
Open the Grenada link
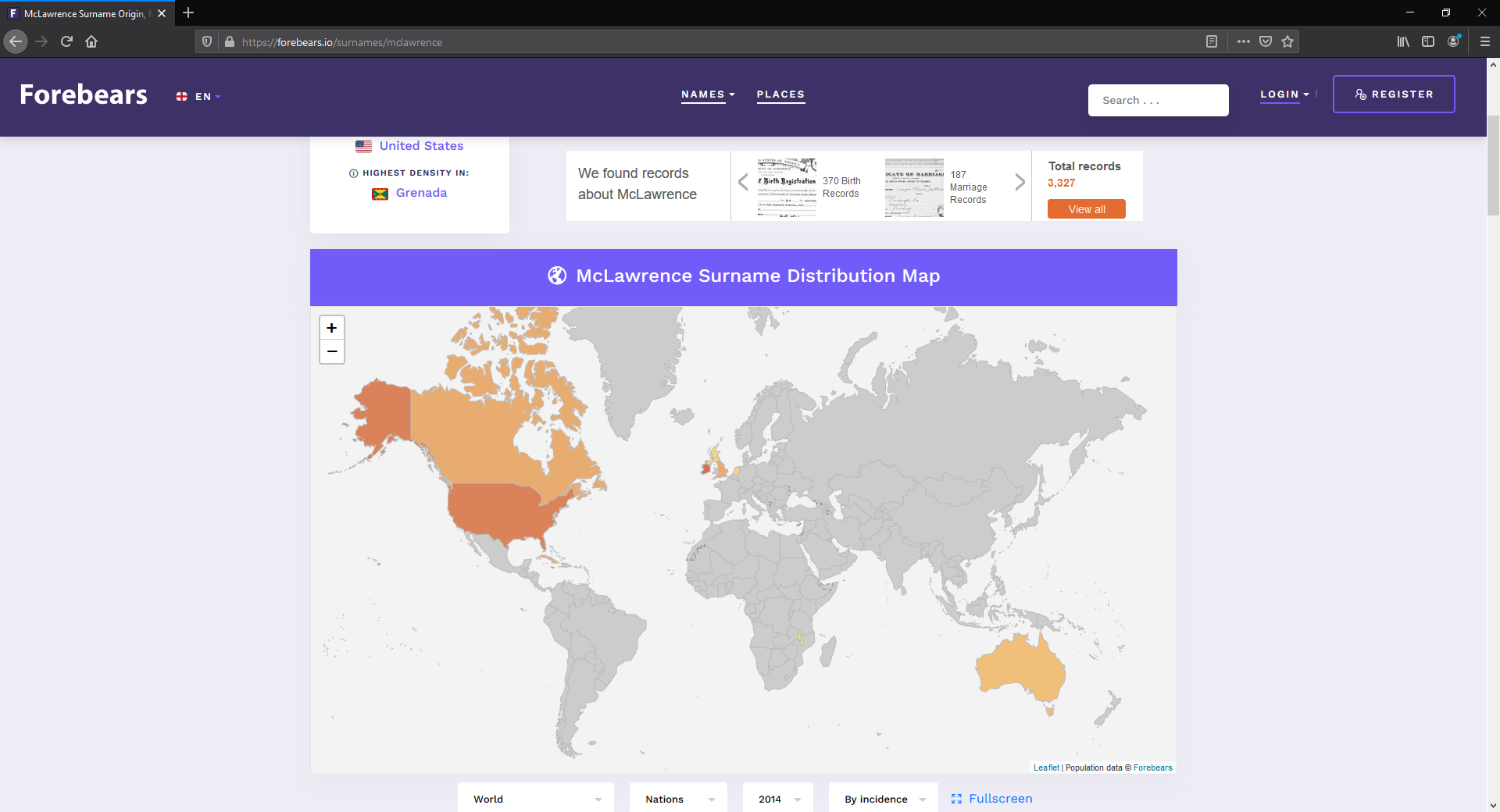pyautogui.click(x=422, y=193)
